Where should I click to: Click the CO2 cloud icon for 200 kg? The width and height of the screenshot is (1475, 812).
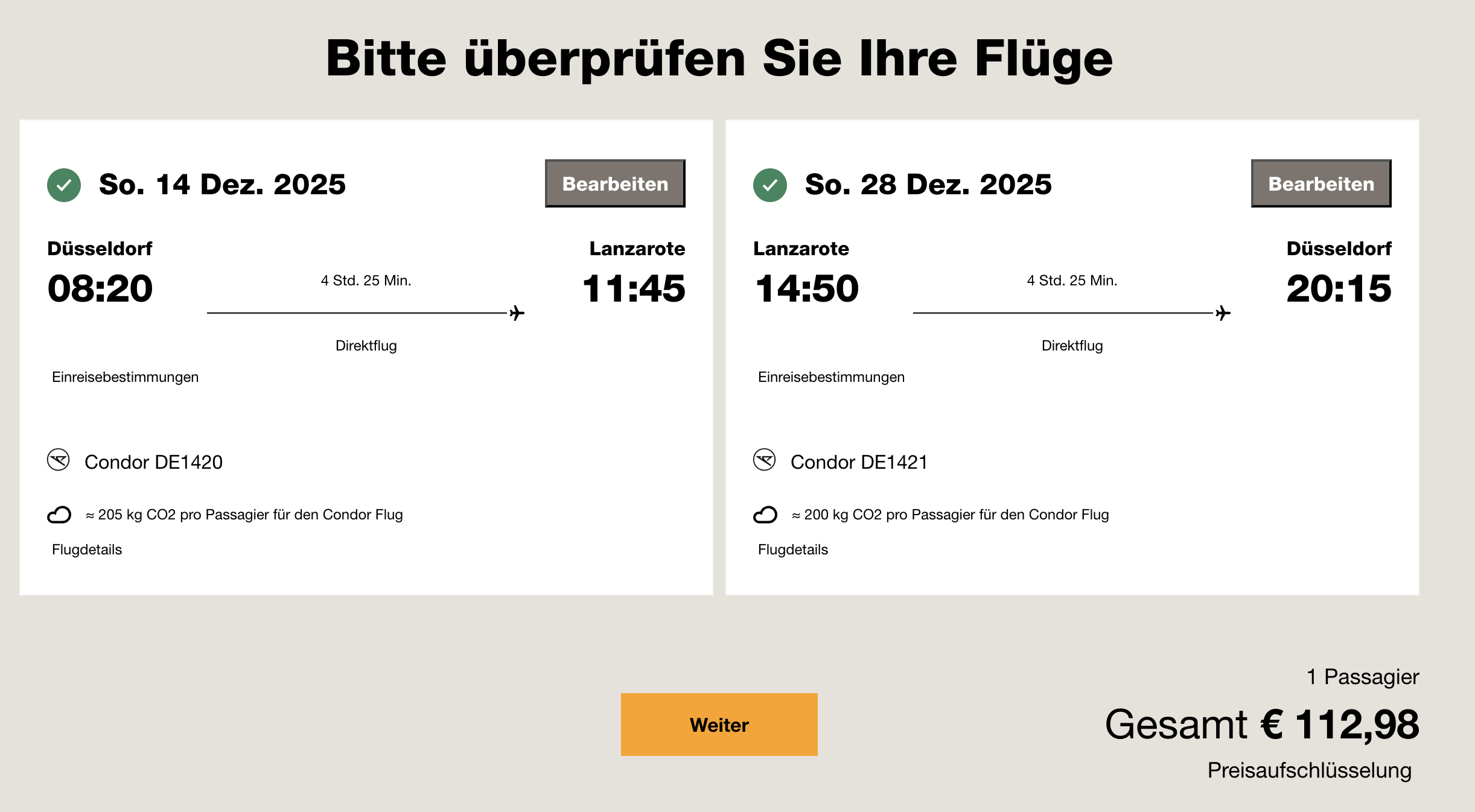765,515
